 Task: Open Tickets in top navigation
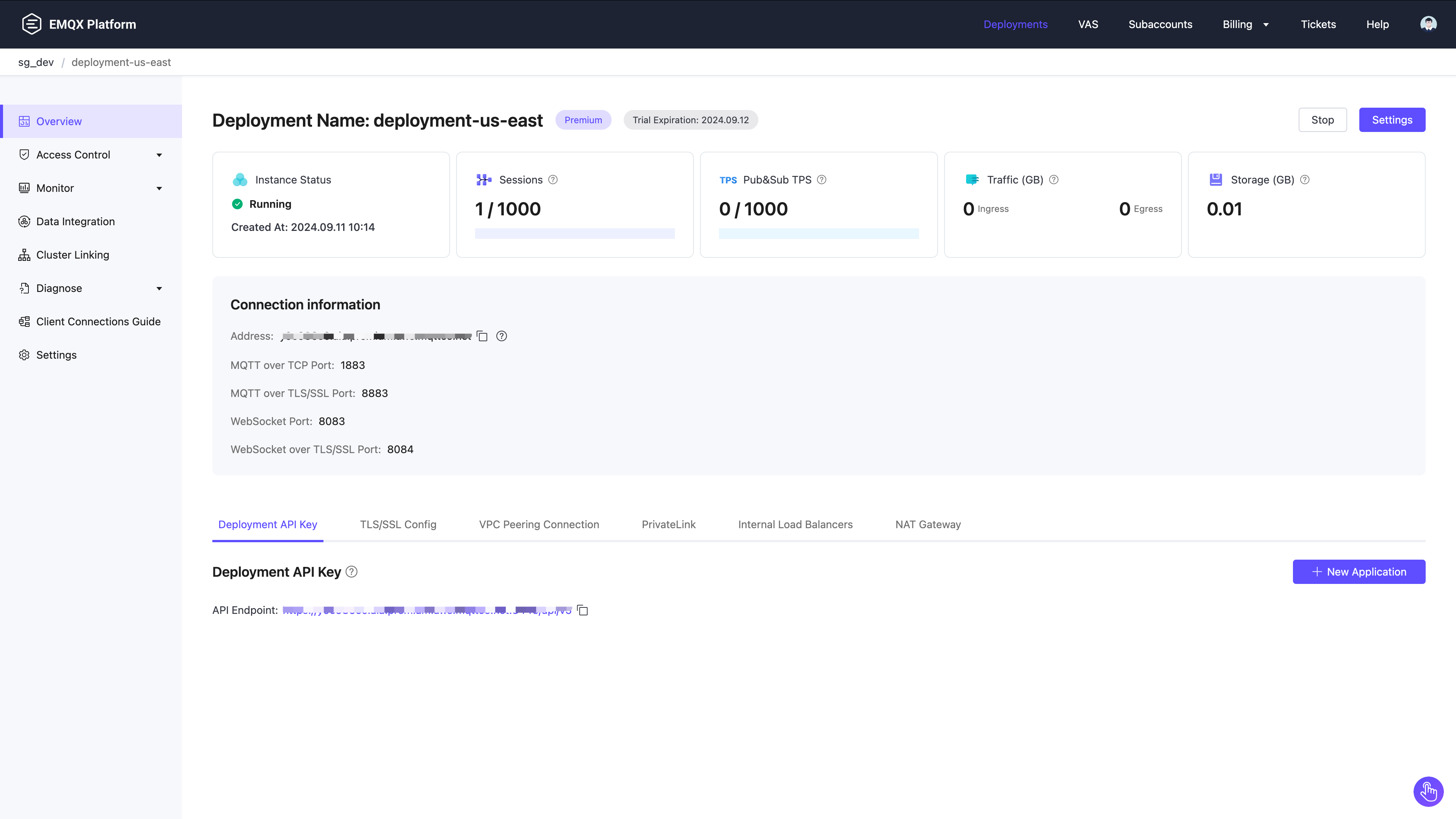[1318, 24]
